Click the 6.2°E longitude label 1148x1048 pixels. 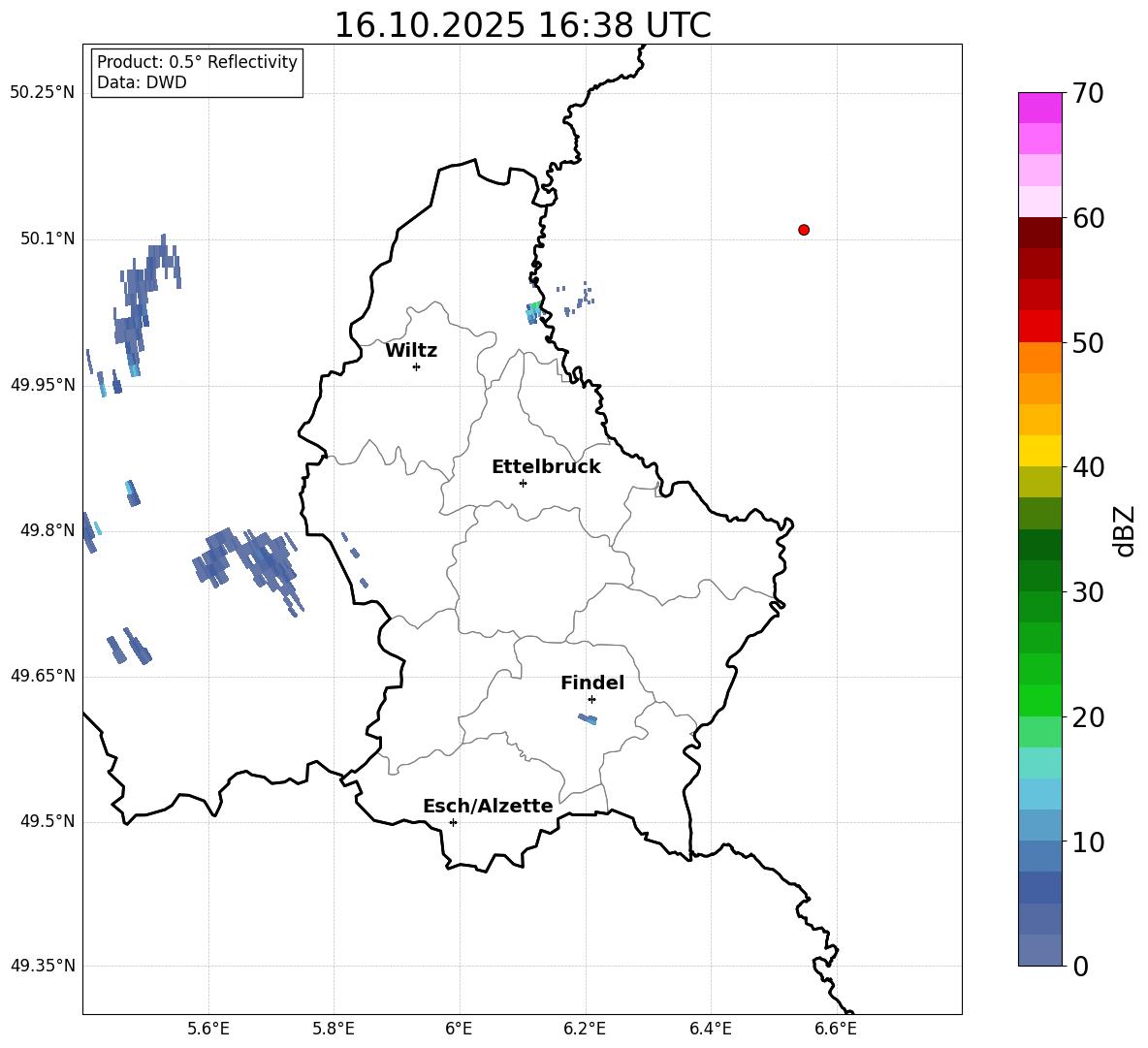(x=585, y=1029)
